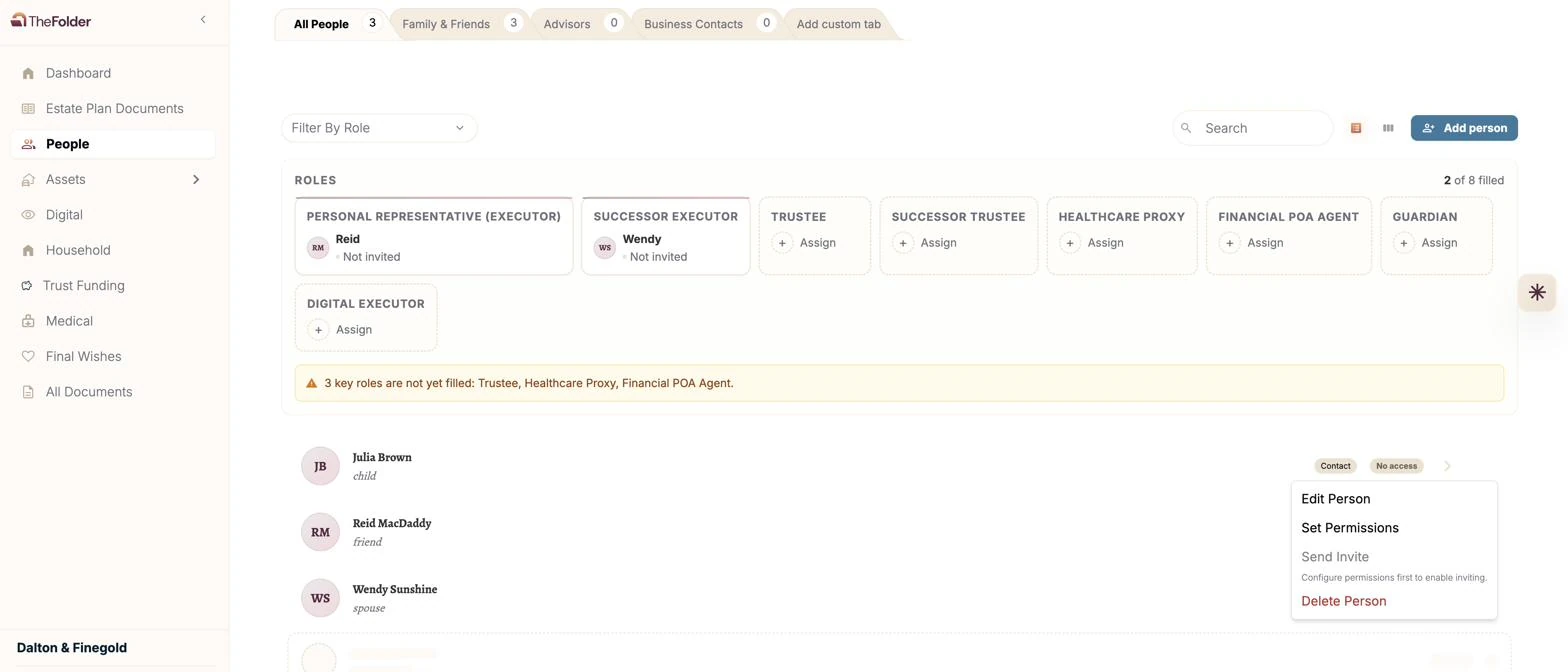Click the Household house icon
This screenshot has width=1568, height=672.
[28, 250]
